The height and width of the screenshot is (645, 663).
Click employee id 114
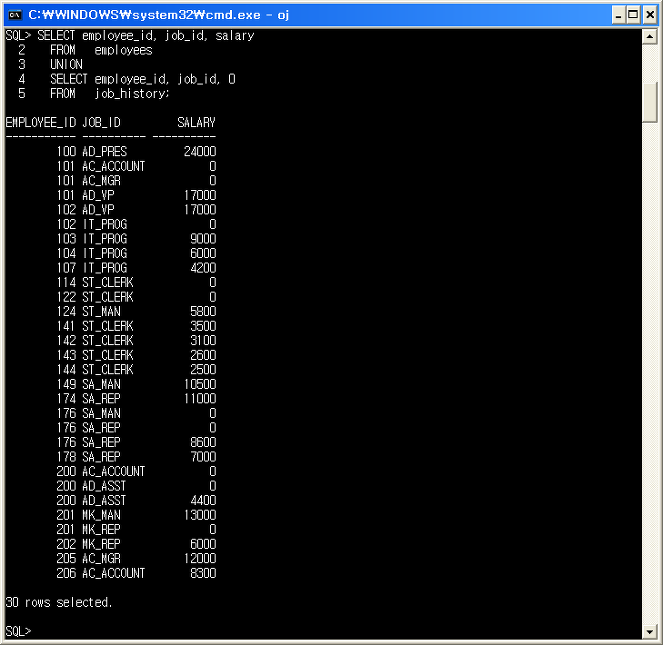[66, 283]
